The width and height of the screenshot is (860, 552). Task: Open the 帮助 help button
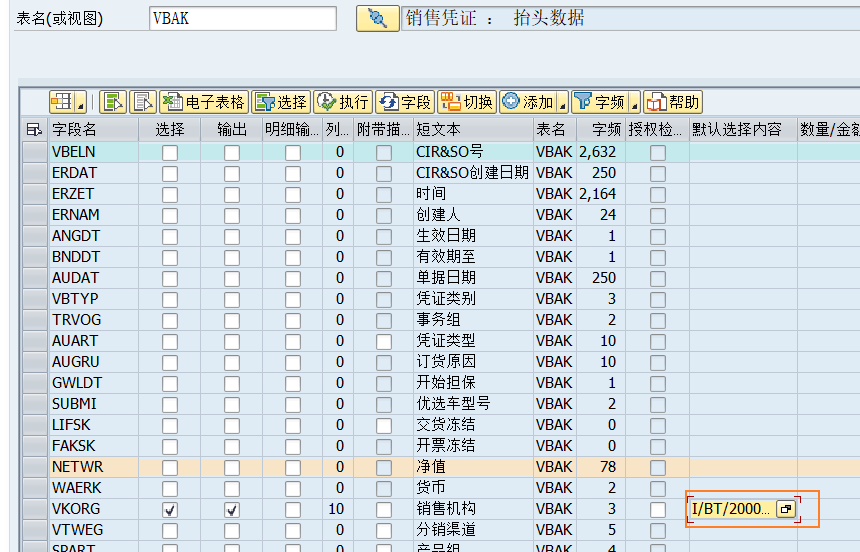(x=673, y=102)
